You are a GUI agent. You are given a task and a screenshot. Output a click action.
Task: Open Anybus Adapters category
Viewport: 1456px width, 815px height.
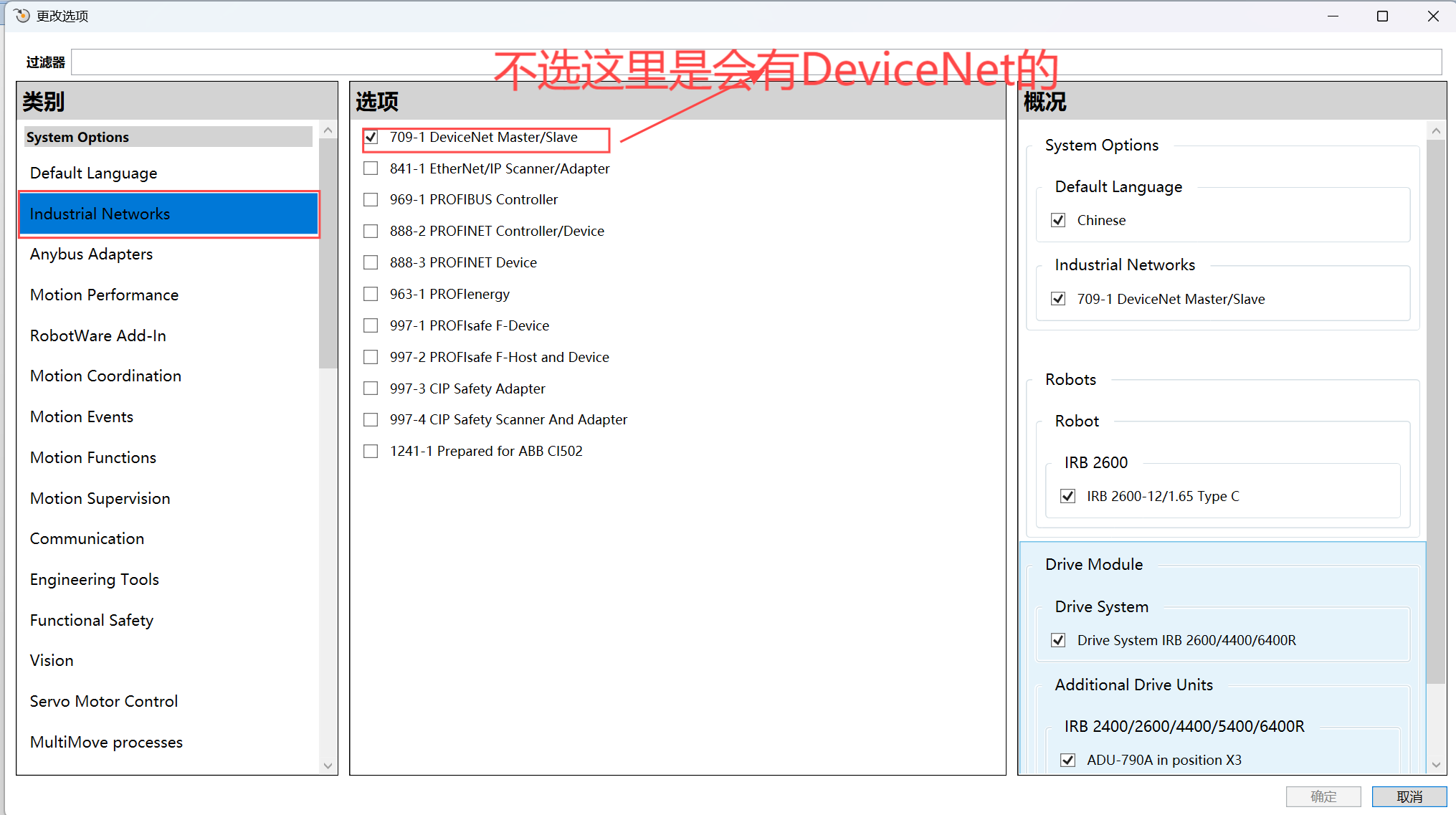point(92,254)
